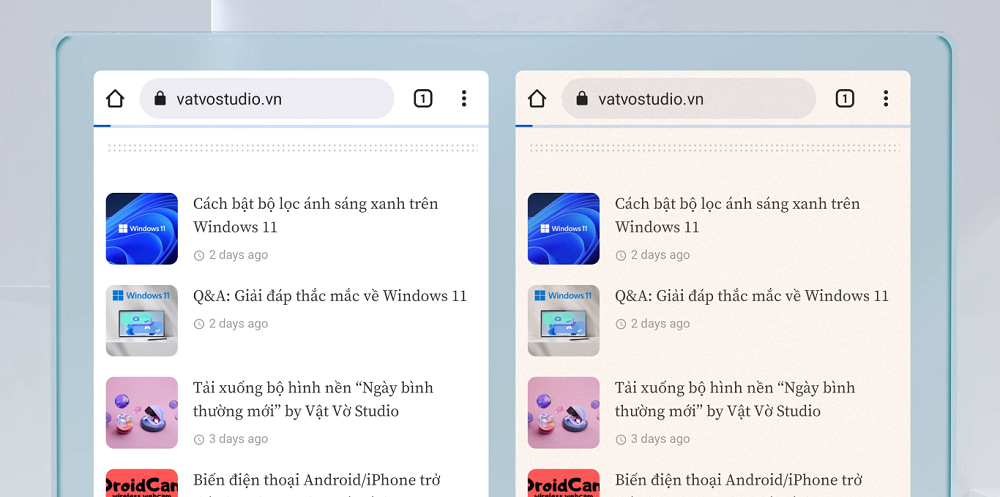This screenshot has height=497, width=1000.
Task: Open "Cách bật bộ lọc ánh sáng xanh" in the left browser
Action: [x=316, y=216]
